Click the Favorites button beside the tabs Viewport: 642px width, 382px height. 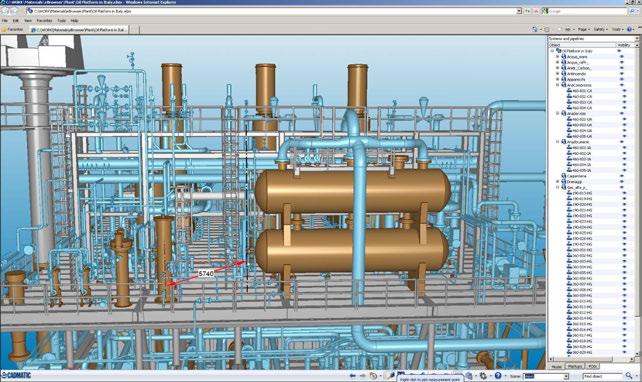point(13,29)
